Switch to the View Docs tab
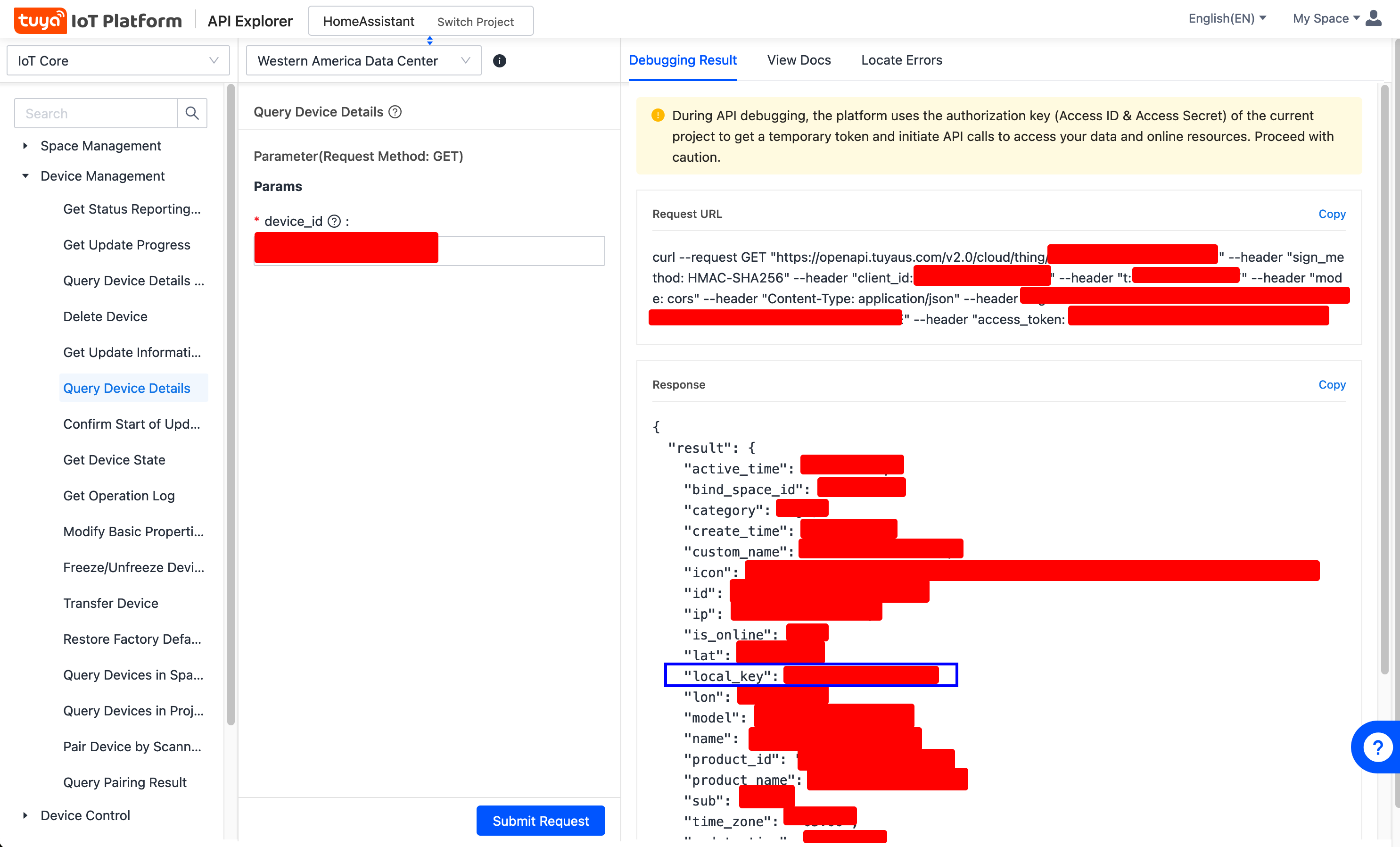Viewport: 1400px width, 847px height. click(x=799, y=60)
